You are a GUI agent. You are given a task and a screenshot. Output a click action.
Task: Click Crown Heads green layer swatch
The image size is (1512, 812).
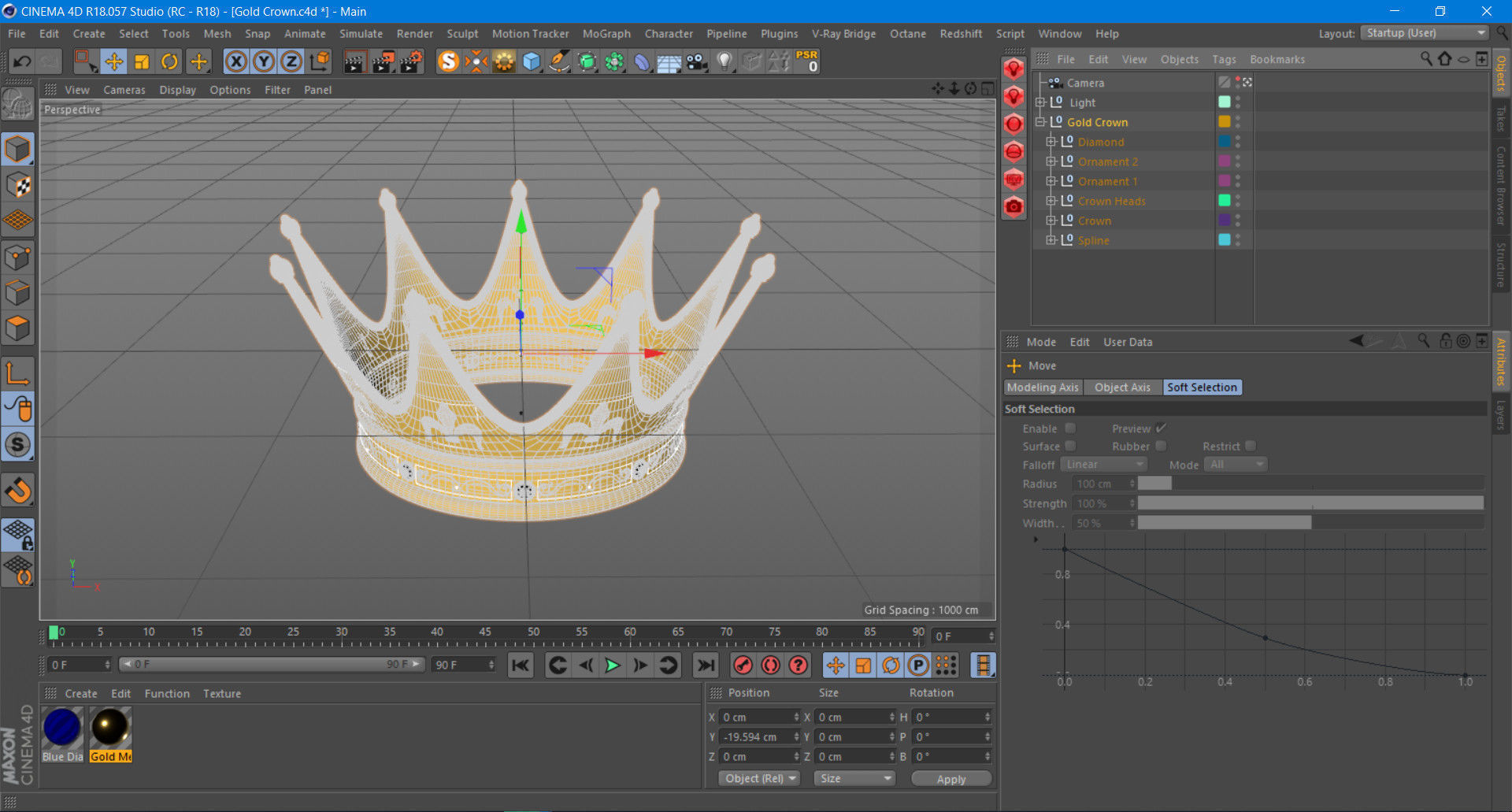coord(1225,200)
